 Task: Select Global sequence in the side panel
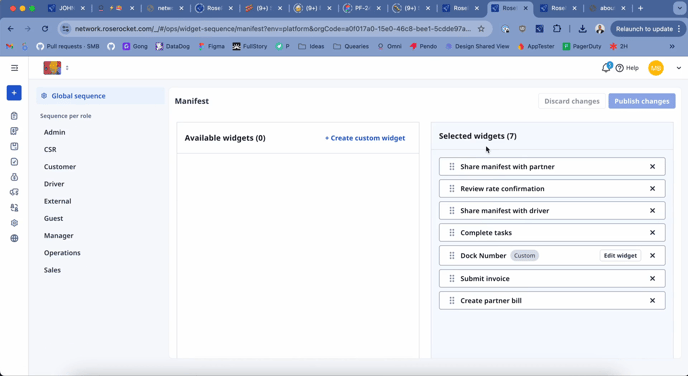pyautogui.click(x=100, y=96)
